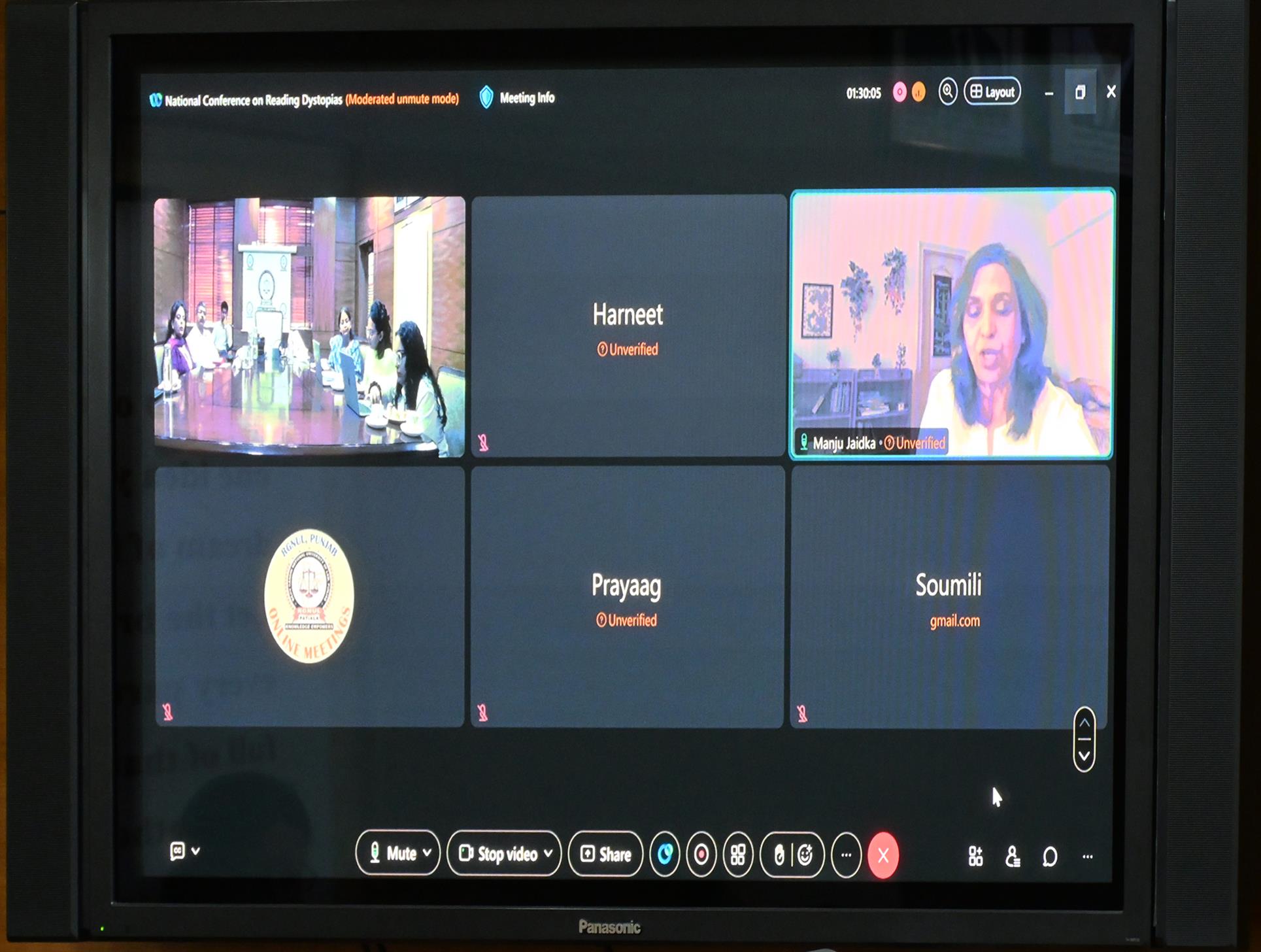Click muted mic icon on Soumili tile

pos(803,713)
